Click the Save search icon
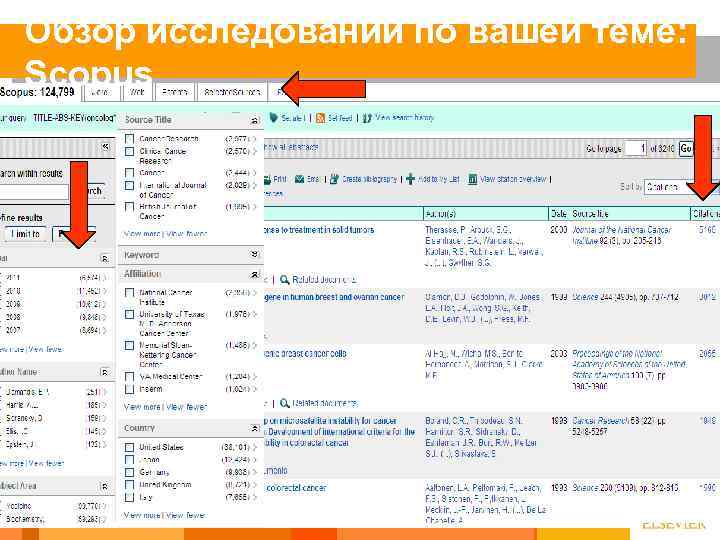 tap(273, 118)
